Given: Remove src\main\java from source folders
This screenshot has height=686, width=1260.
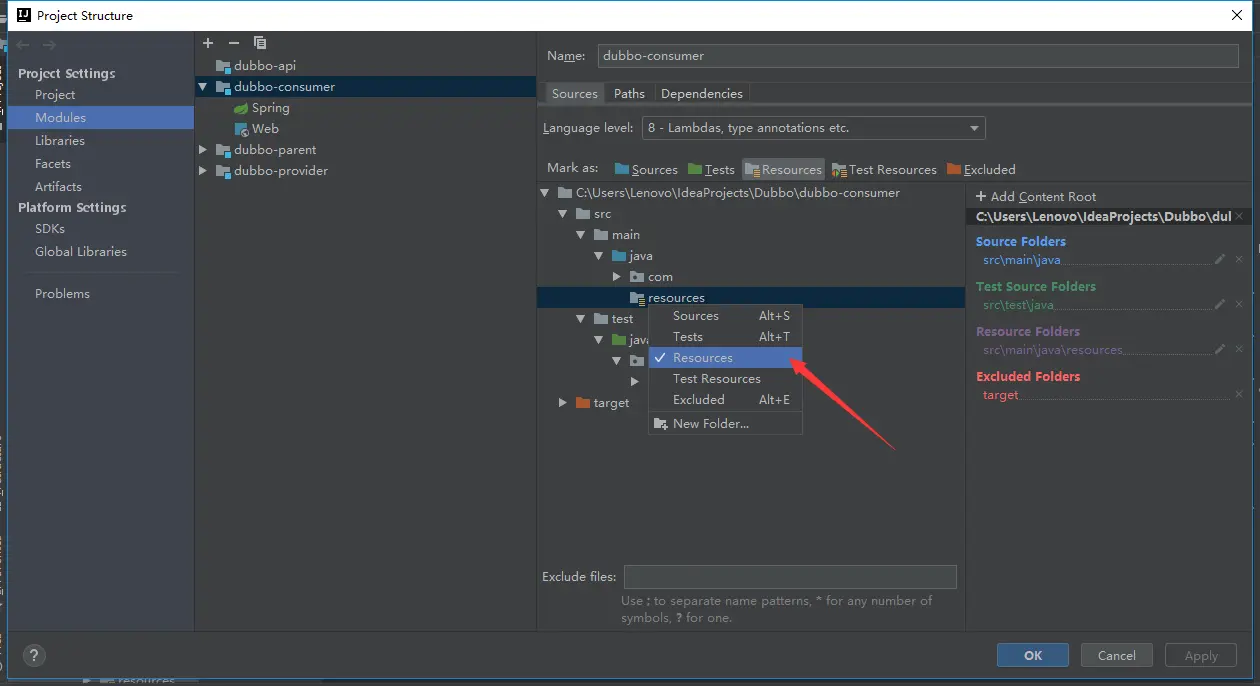Looking at the screenshot, I should coord(1239,259).
